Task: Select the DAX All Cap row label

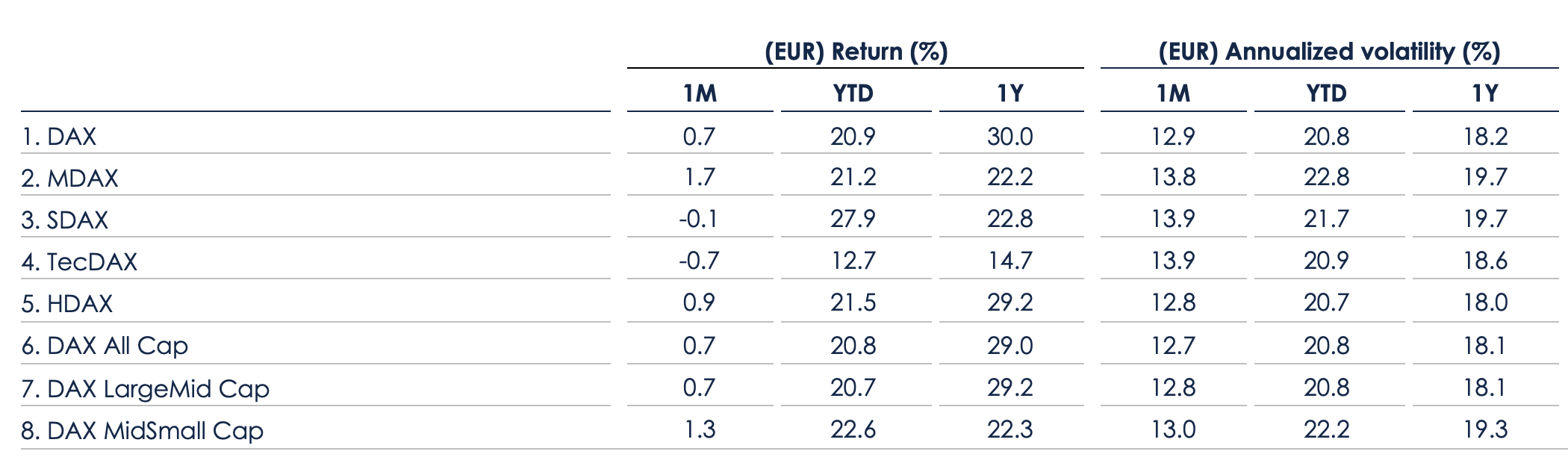Action: (x=105, y=346)
